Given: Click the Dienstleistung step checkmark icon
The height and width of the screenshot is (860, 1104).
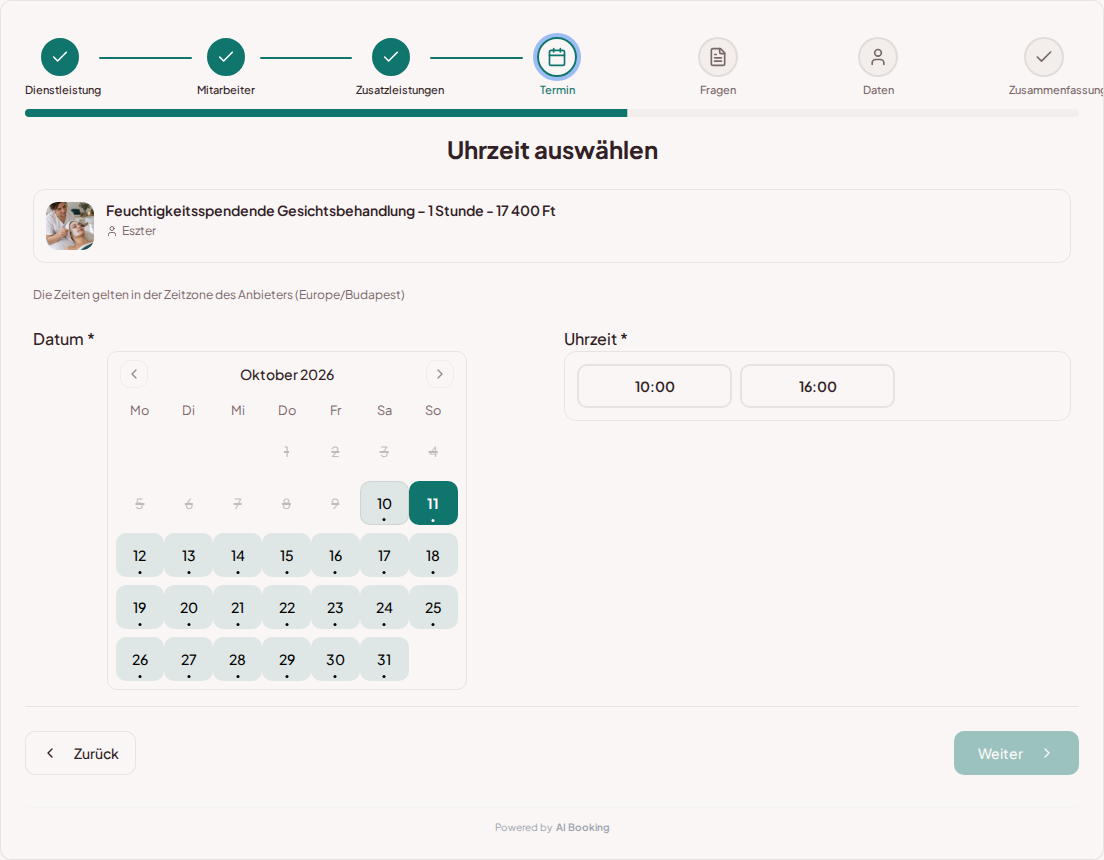Looking at the screenshot, I should coord(60,57).
